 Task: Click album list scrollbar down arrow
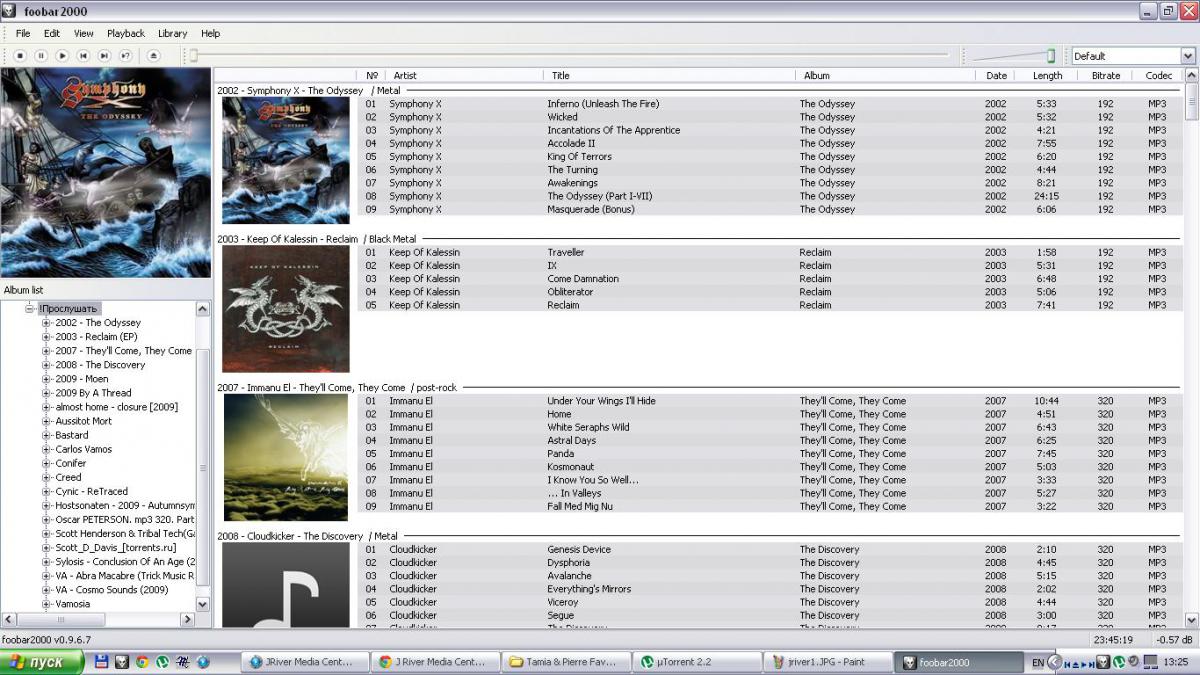pos(203,604)
